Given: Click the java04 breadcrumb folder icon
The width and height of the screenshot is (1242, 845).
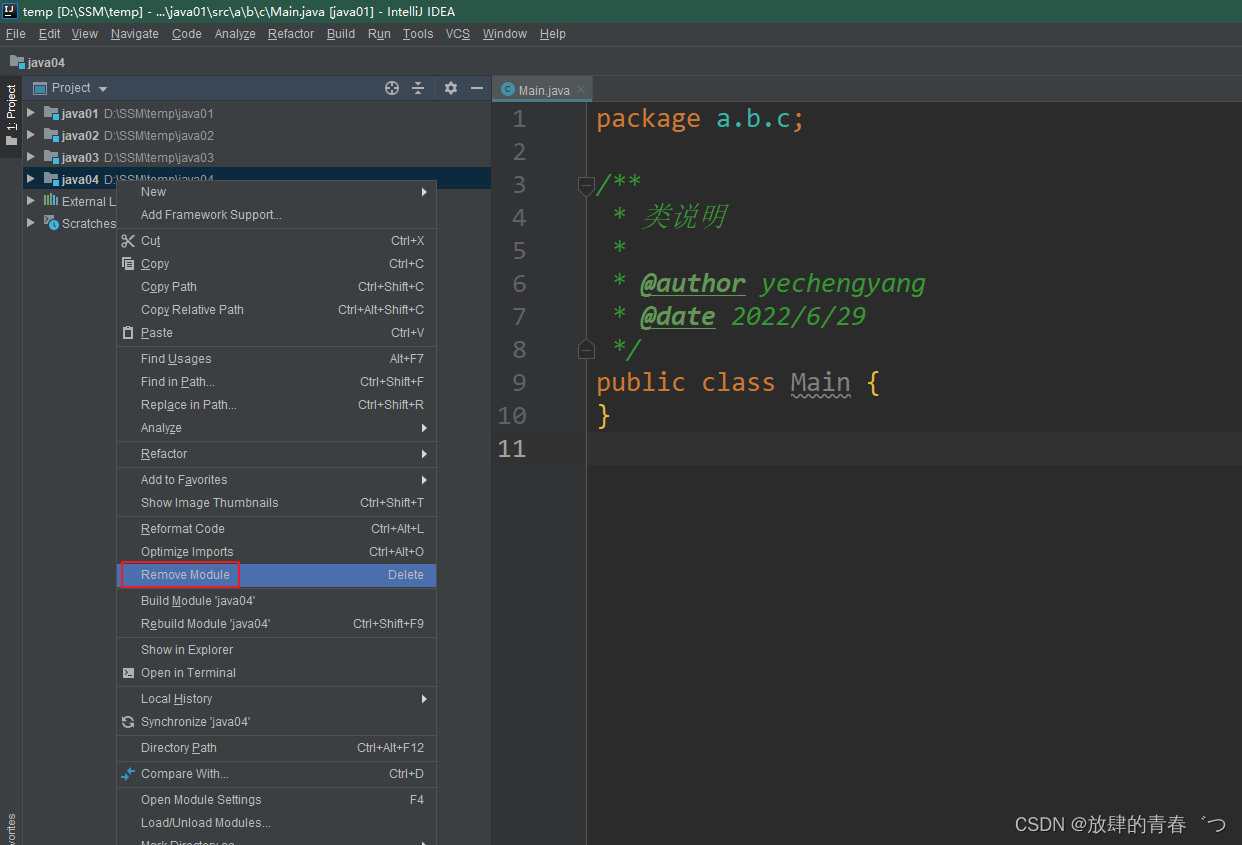Looking at the screenshot, I should pyautogui.click(x=17, y=62).
